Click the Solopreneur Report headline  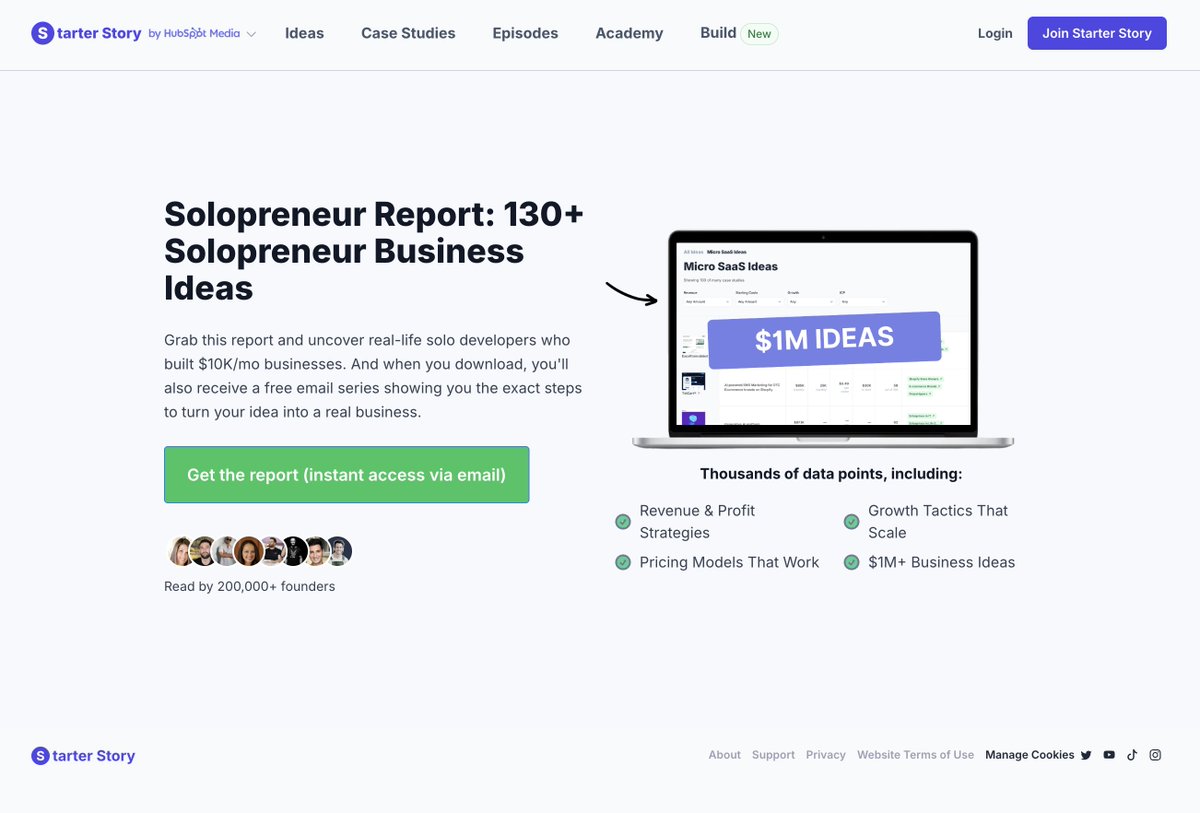tap(374, 251)
